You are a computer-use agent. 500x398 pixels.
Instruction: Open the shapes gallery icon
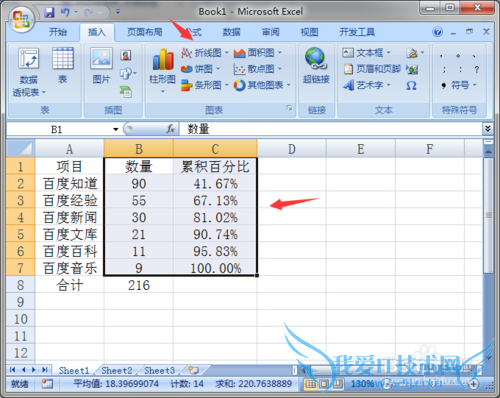click(127, 73)
